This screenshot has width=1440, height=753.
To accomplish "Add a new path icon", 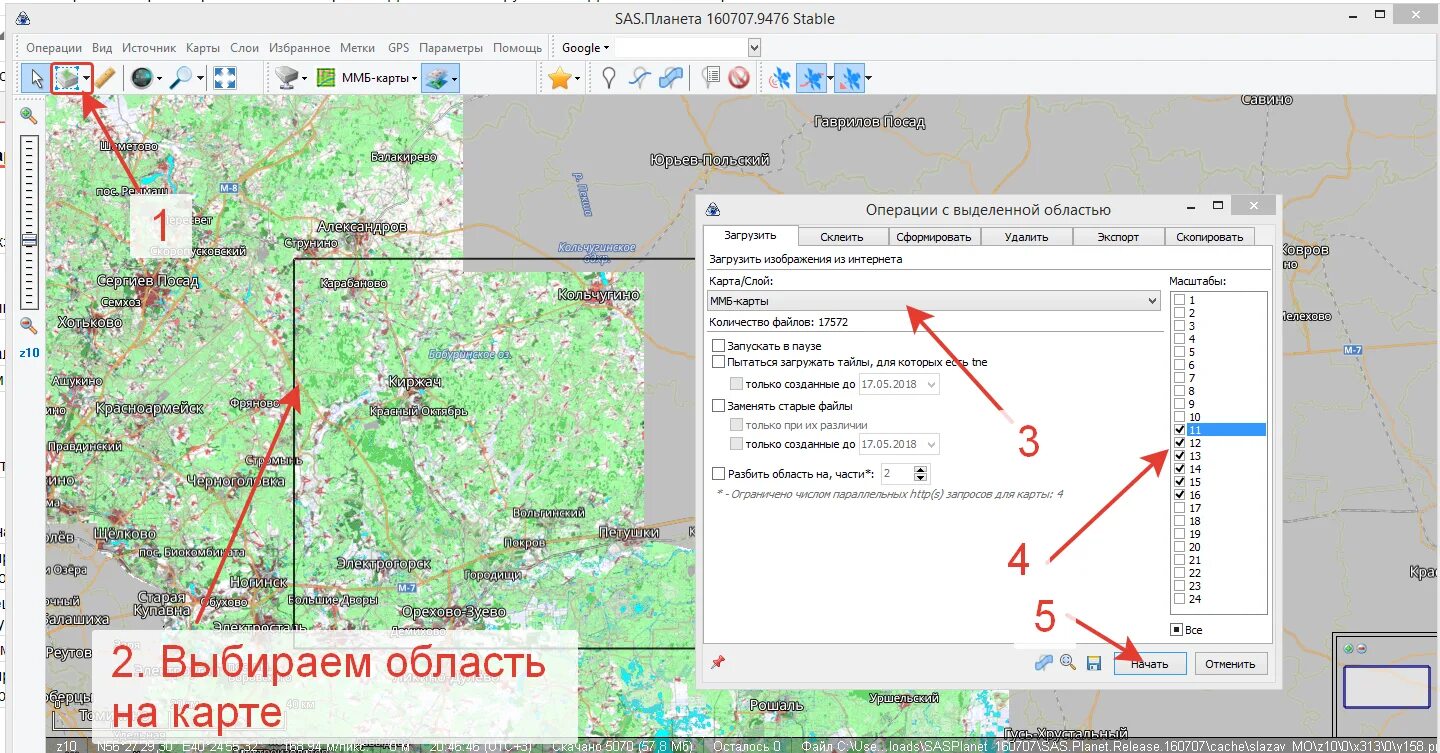I will tap(640, 78).
